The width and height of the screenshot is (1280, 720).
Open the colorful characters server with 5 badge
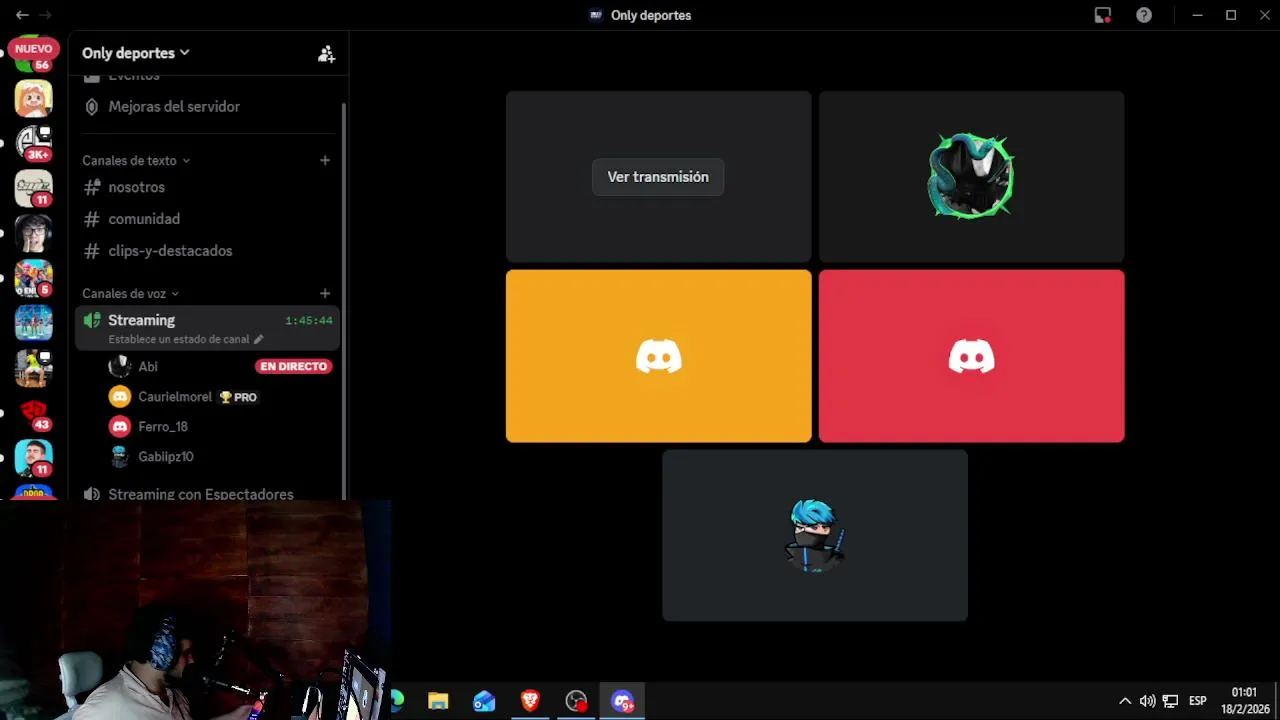[x=33, y=278]
